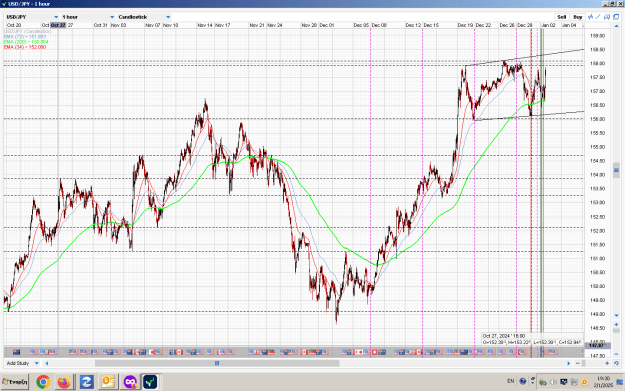Open the trading platform taskbar icon
This screenshot has height=391, width=625.
[151, 382]
